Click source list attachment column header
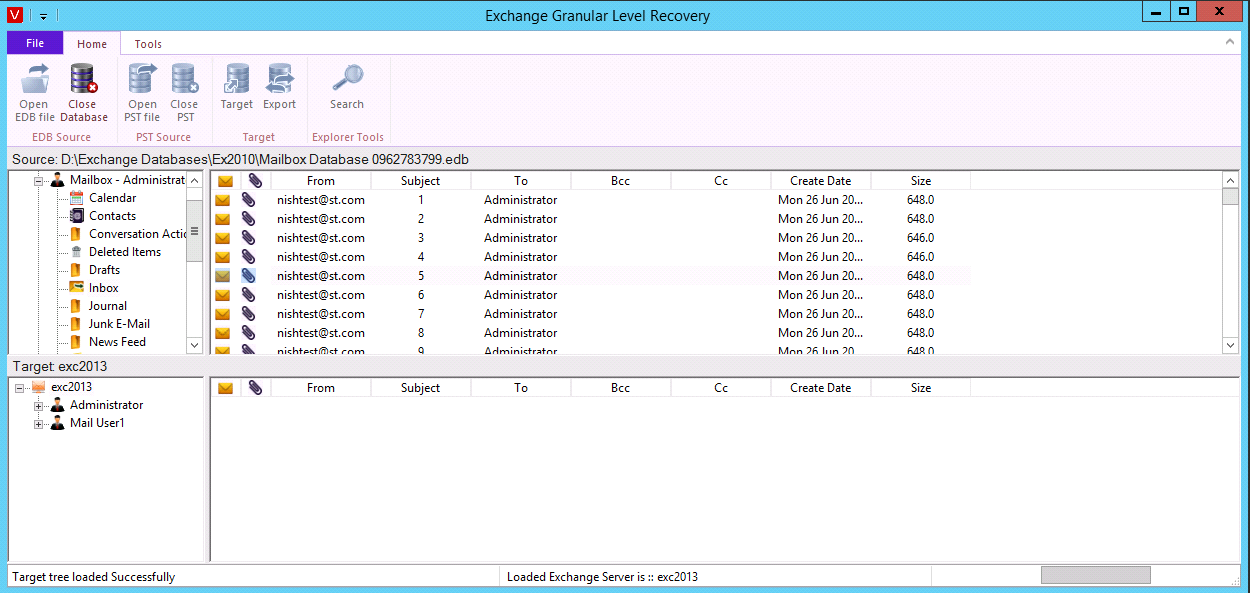 [255, 181]
